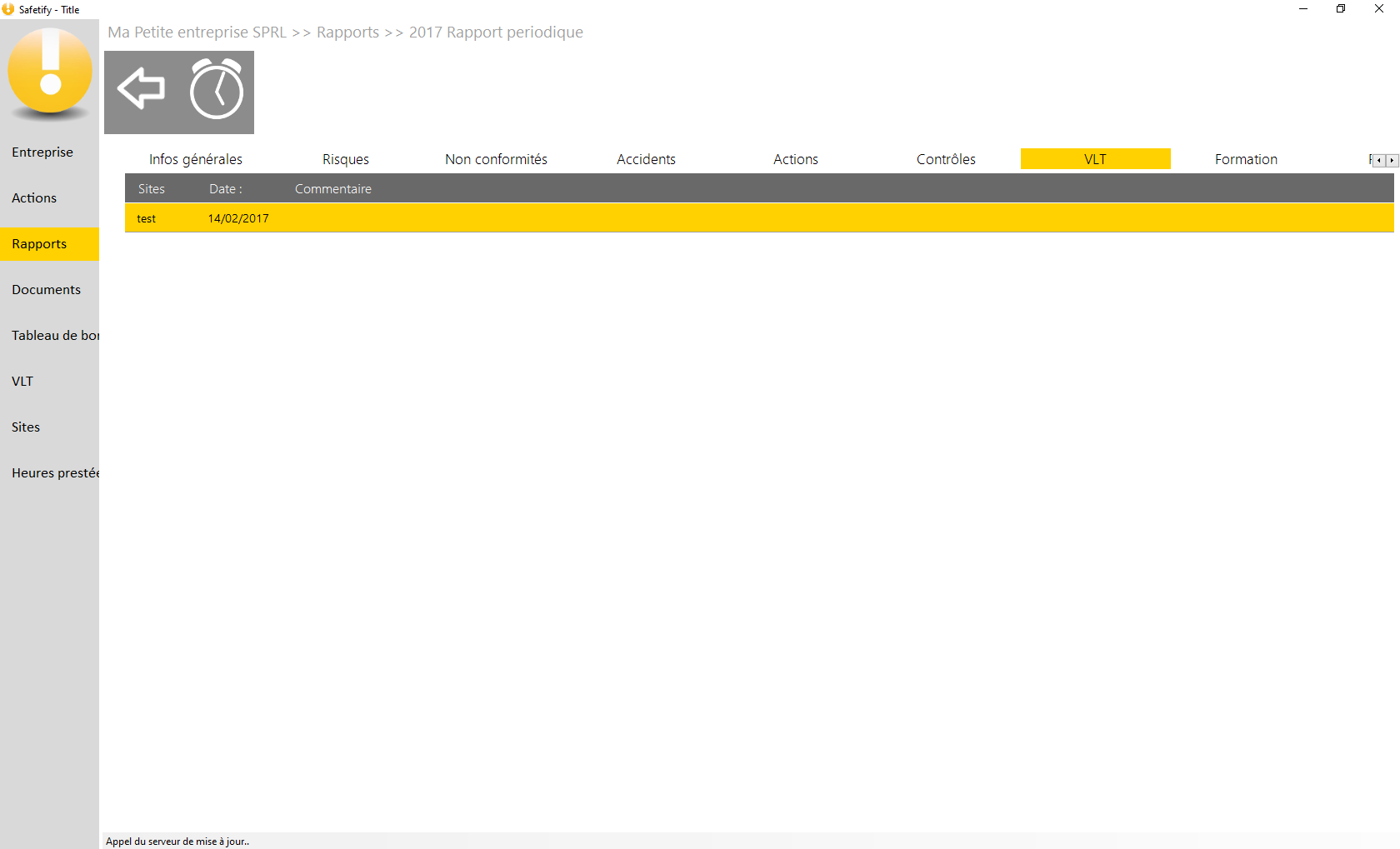Restore down the Safetify window
Image resolution: width=1400 pixels, height=849 pixels.
tap(1341, 9)
